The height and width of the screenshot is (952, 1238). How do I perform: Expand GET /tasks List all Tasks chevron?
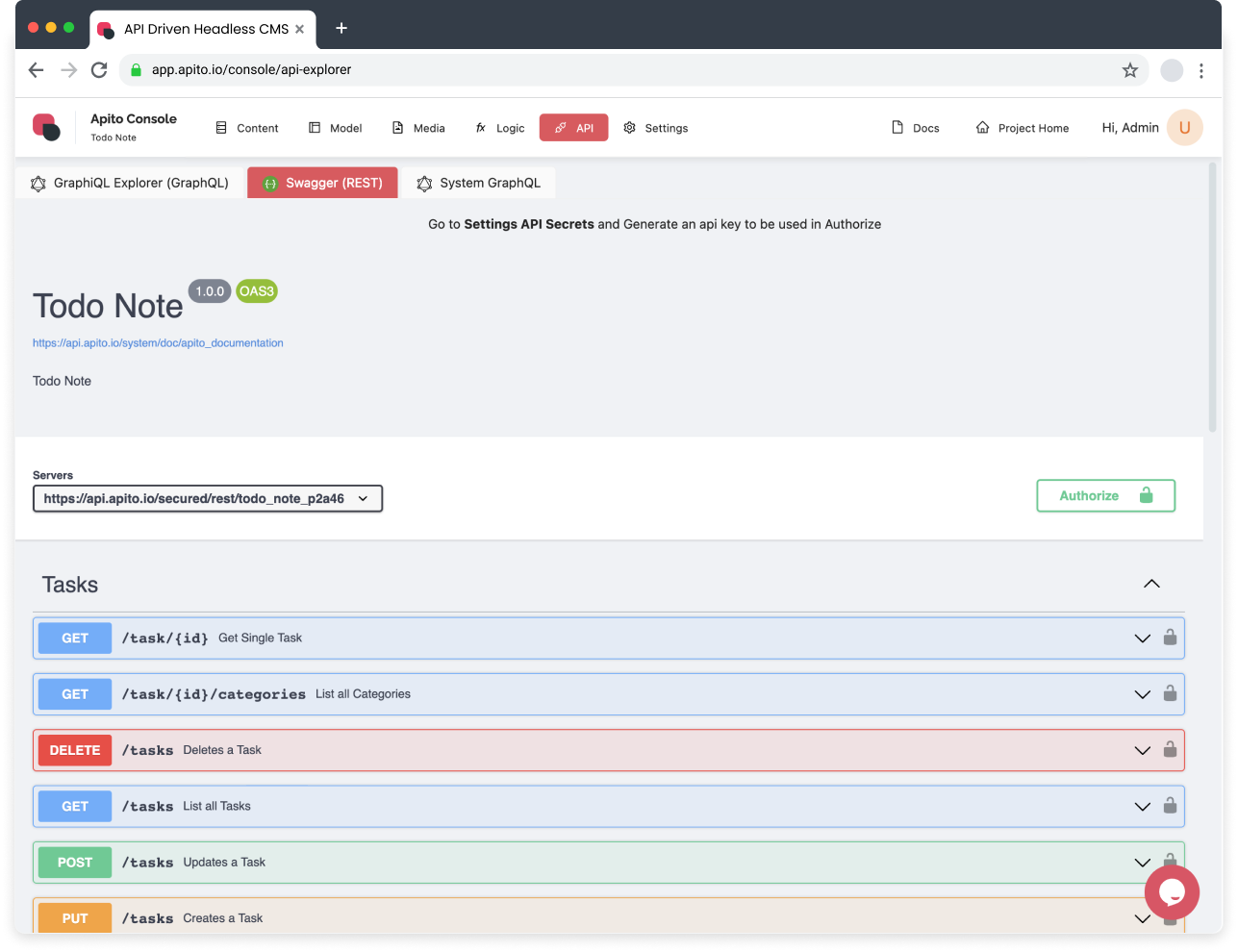tap(1143, 807)
